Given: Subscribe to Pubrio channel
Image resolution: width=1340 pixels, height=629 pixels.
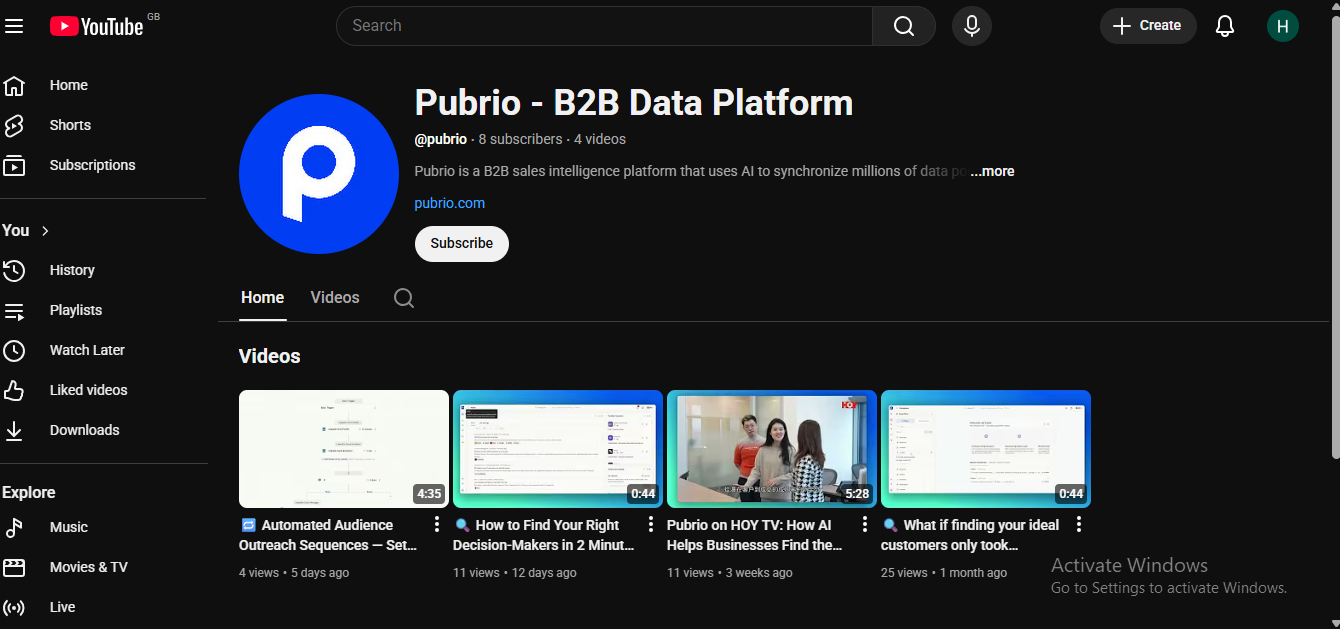Looking at the screenshot, I should point(461,243).
